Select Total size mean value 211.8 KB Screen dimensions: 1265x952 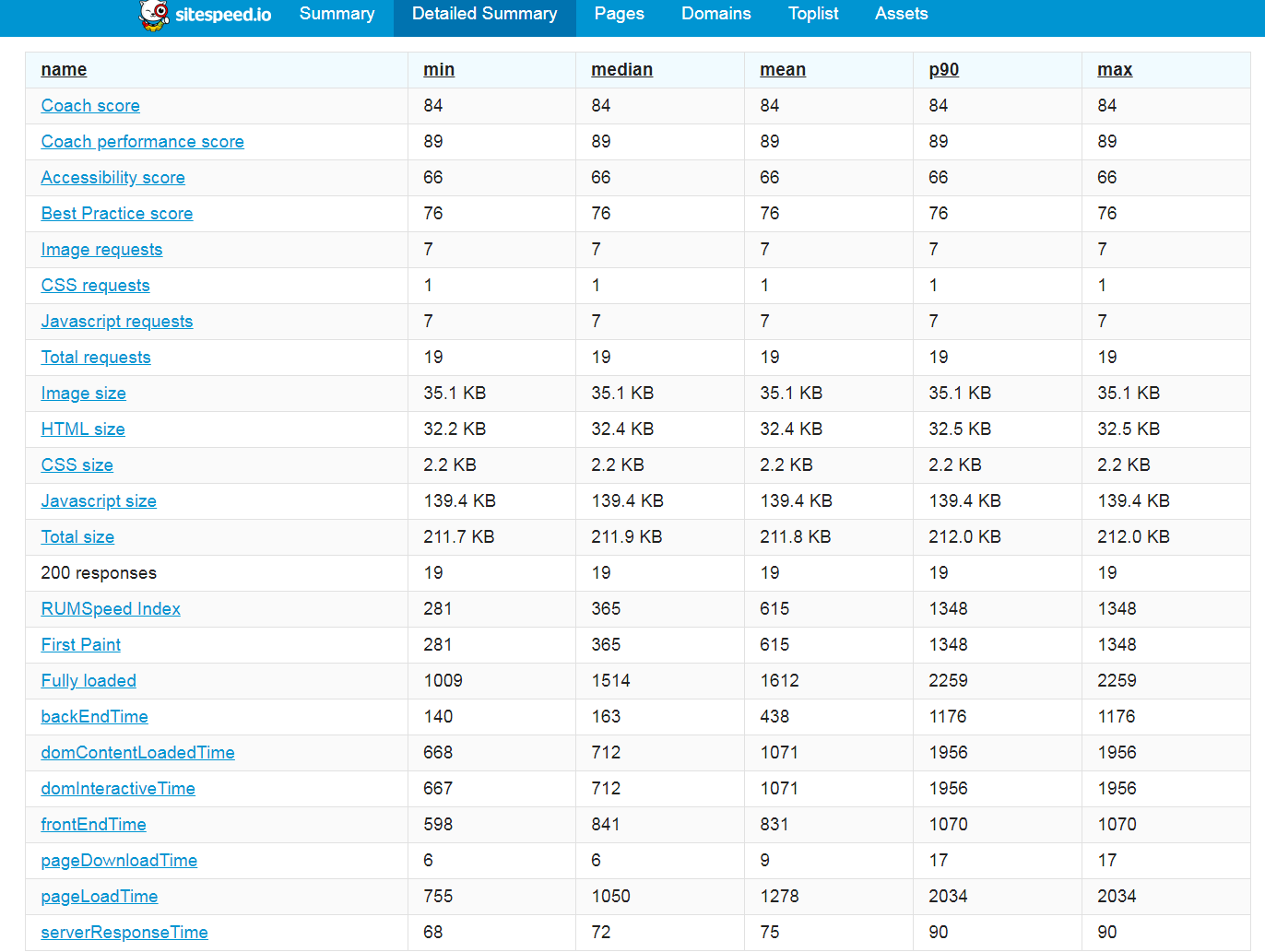pyautogui.click(x=796, y=537)
